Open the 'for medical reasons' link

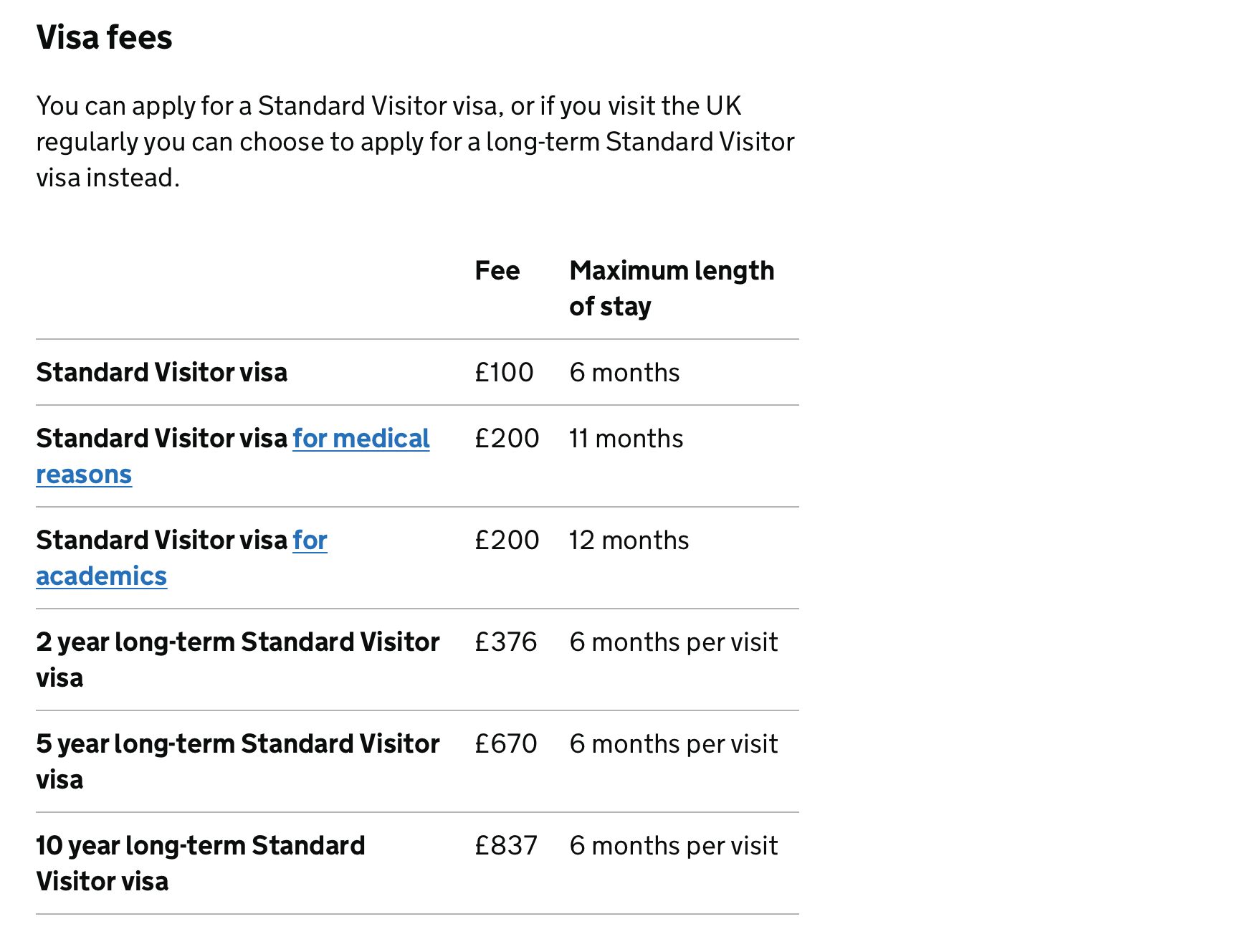(361, 439)
